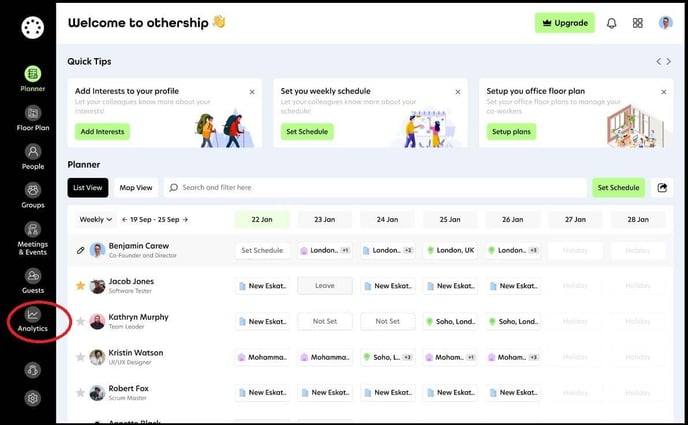The height and width of the screenshot is (425, 688).
Task: Open the Planner sidebar icon
Action: pyautogui.click(x=32, y=74)
